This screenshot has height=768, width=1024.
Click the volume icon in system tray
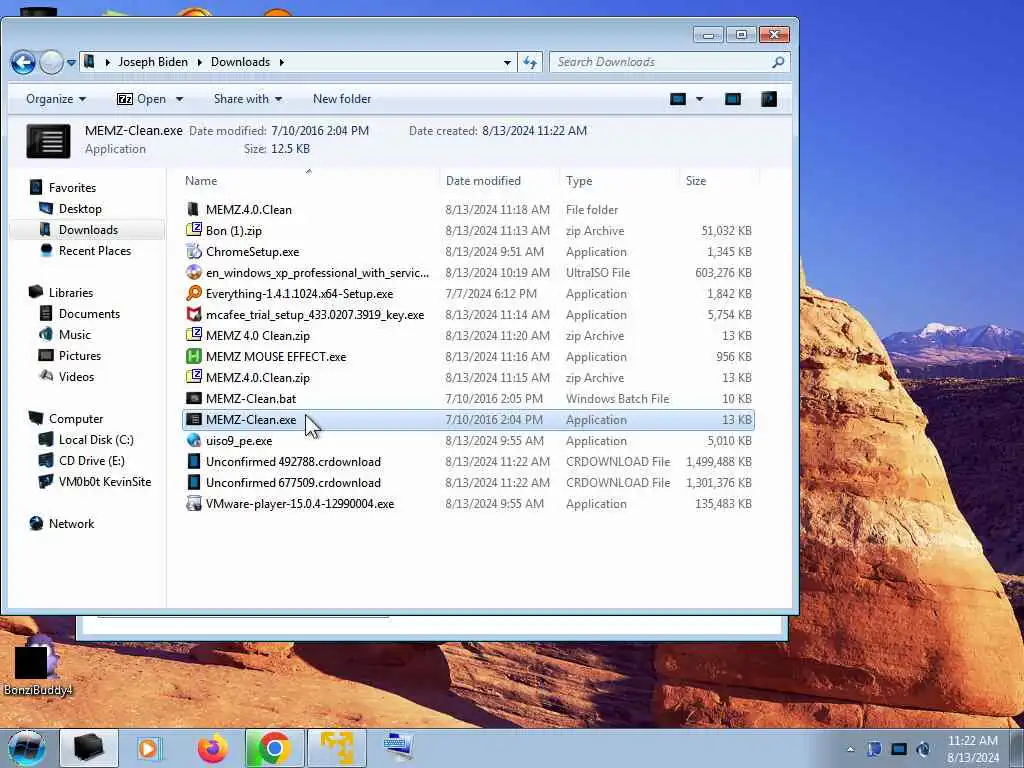(923, 749)
